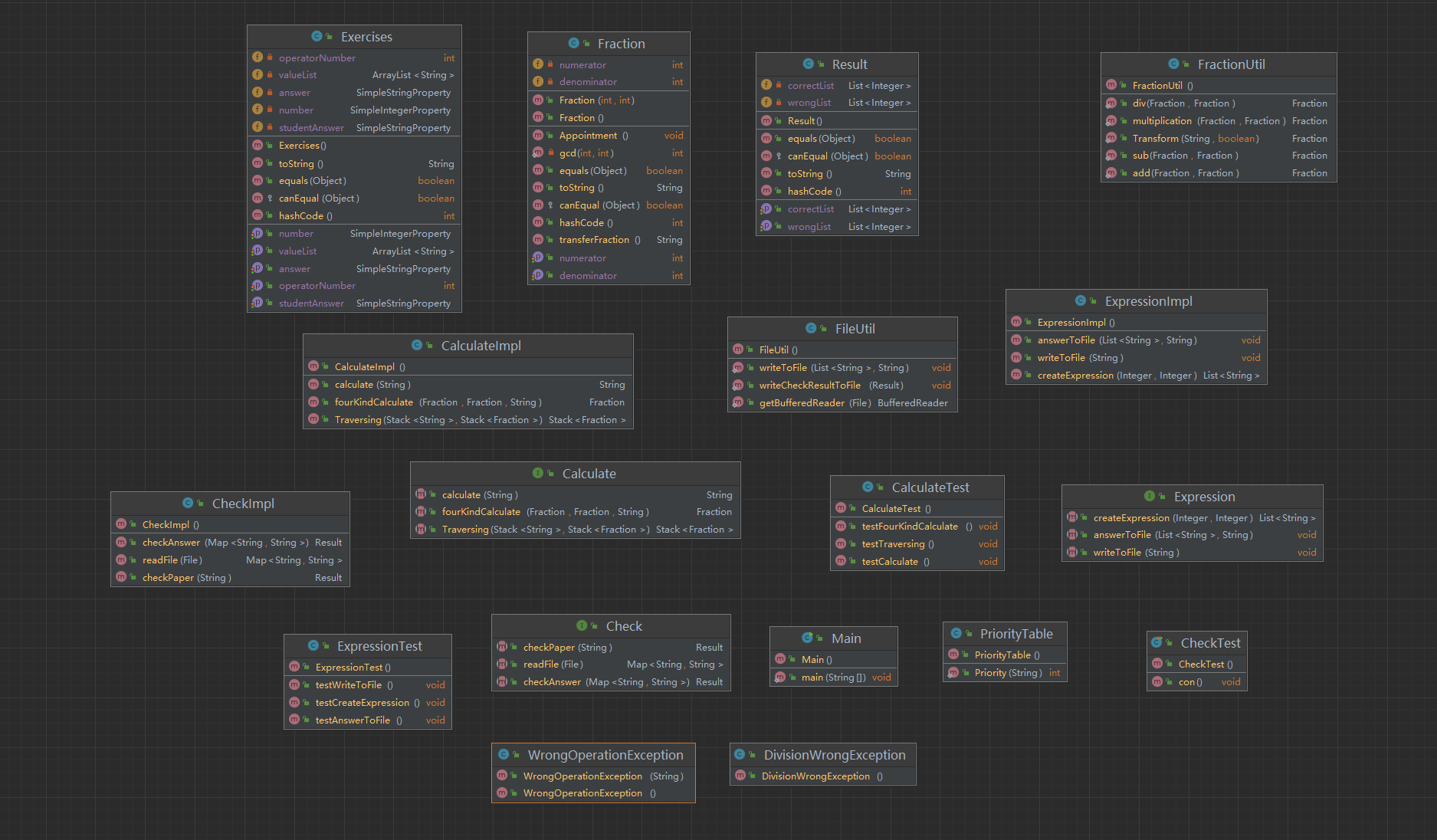Screen dimensions: 1437x840
Task: Click getBufferedReader(File) in FileUtil
Action: pyautogui.click(x=842, y=403)
